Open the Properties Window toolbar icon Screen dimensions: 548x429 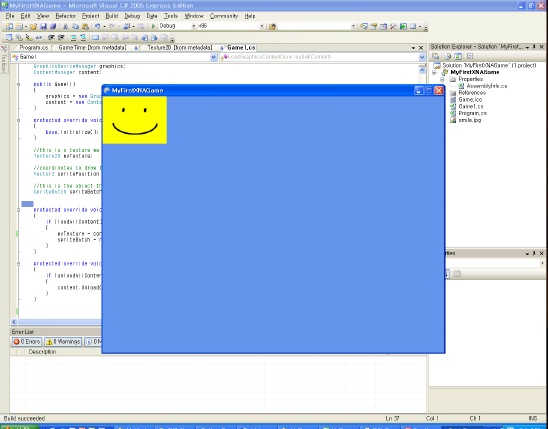tap(374, 26)
